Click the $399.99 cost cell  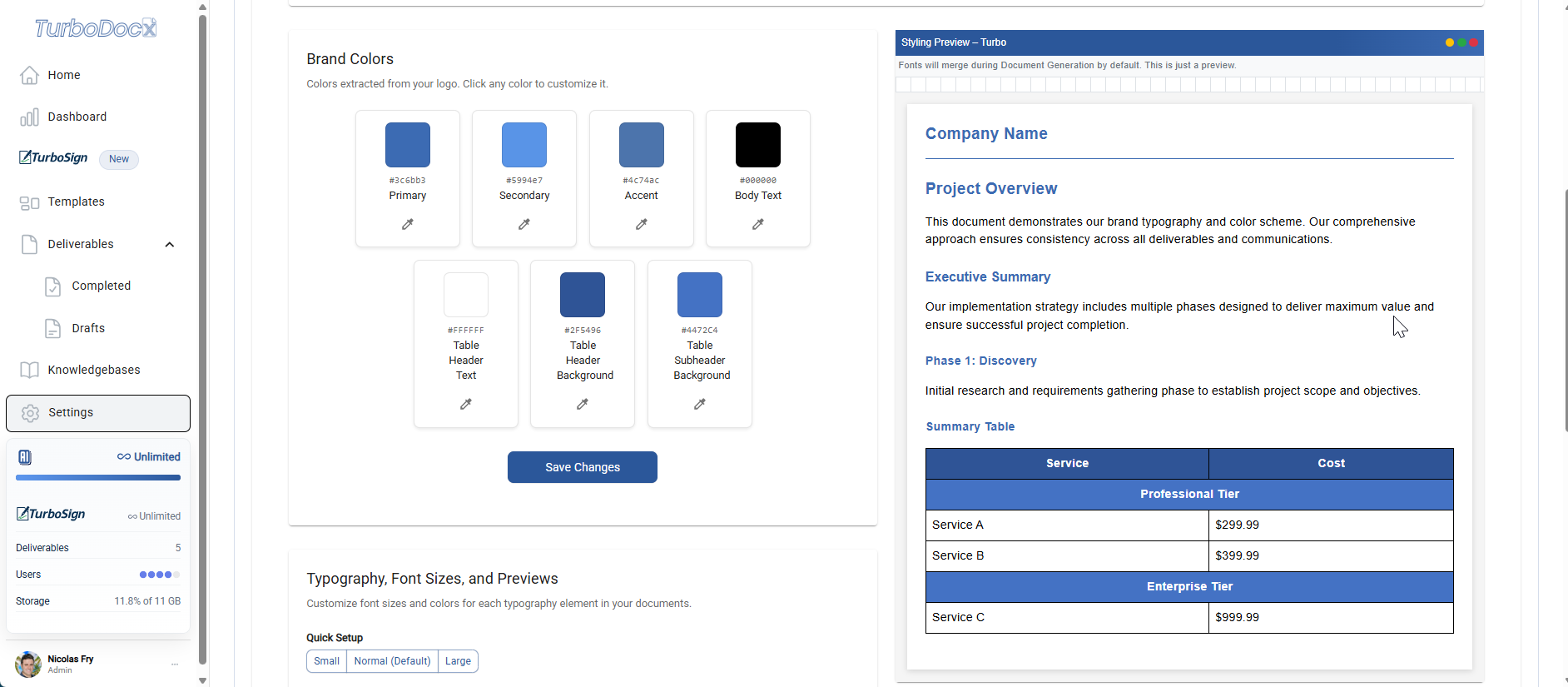click(x=1331, y=556)
